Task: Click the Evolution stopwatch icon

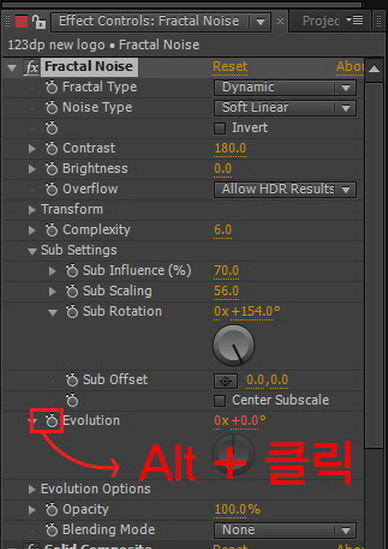Action: (51, 421)
